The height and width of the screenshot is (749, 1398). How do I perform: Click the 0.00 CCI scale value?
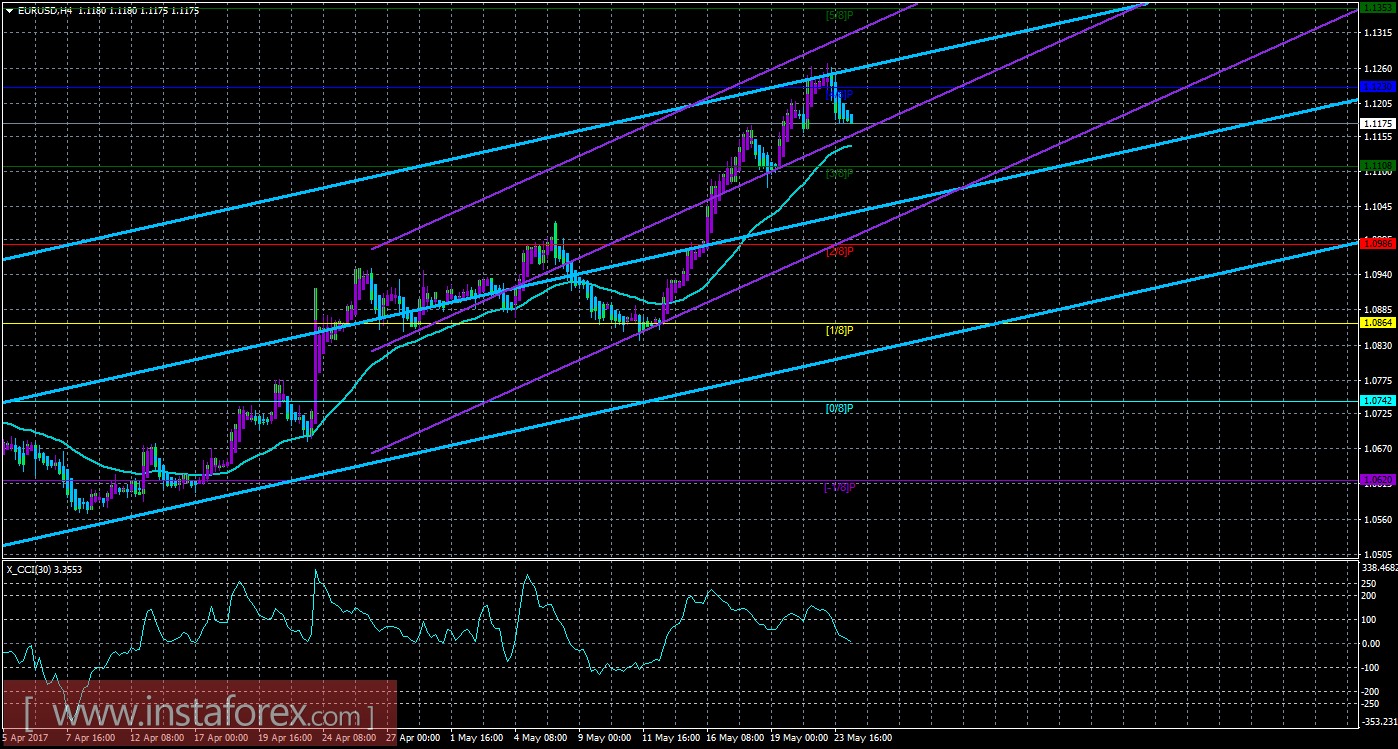pyautogui.click(x=1372, y=643)
